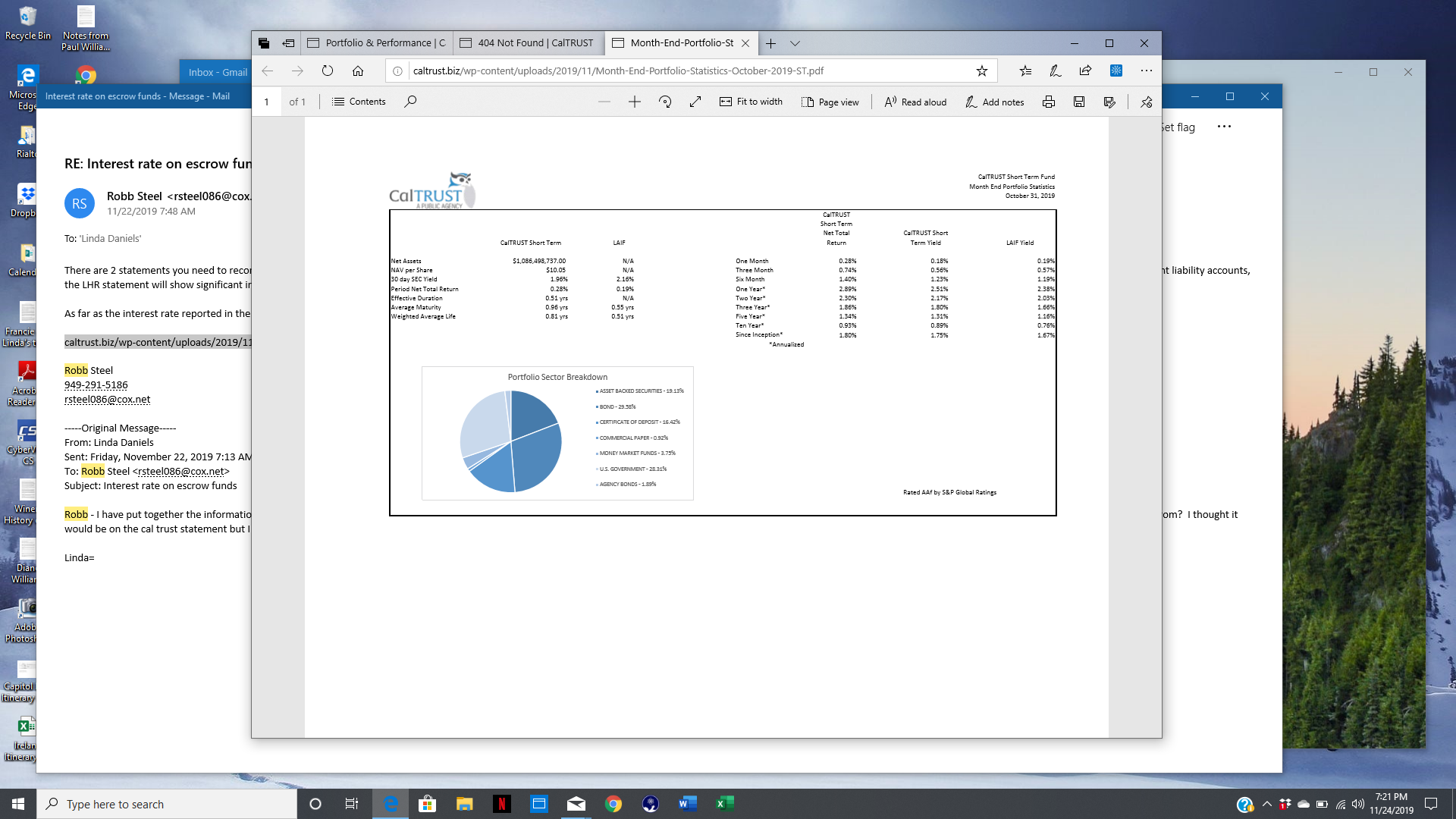Image resolution: width=1456 pixels, height=819 pixels.
Task: Open Edge Settings and more menu
Action: pyautogui.click(x=1146, y=71)
